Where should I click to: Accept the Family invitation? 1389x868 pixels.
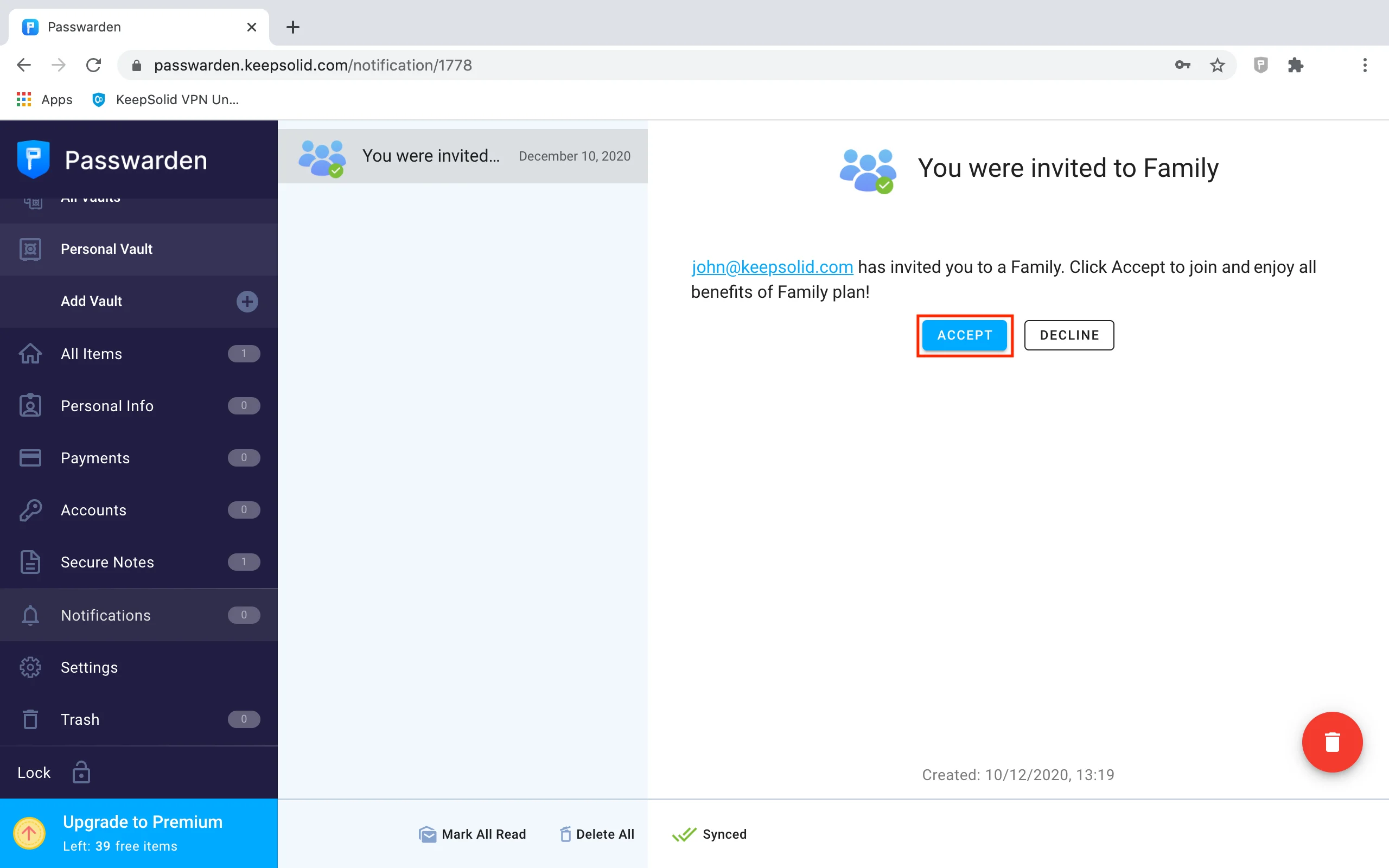(x=964, y=335)
